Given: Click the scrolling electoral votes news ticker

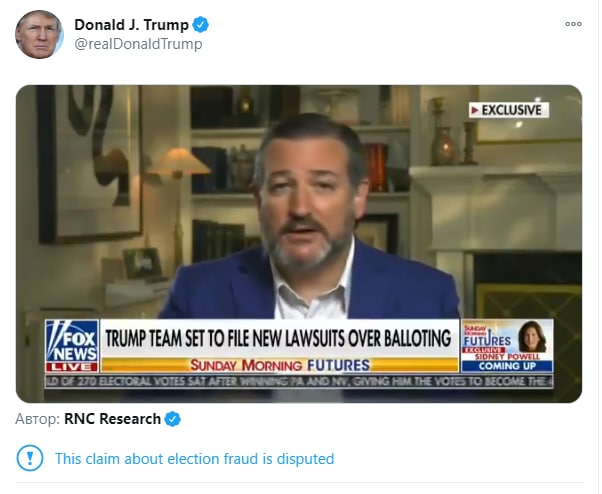Looking at the screenshot, I should coord(299,382).
